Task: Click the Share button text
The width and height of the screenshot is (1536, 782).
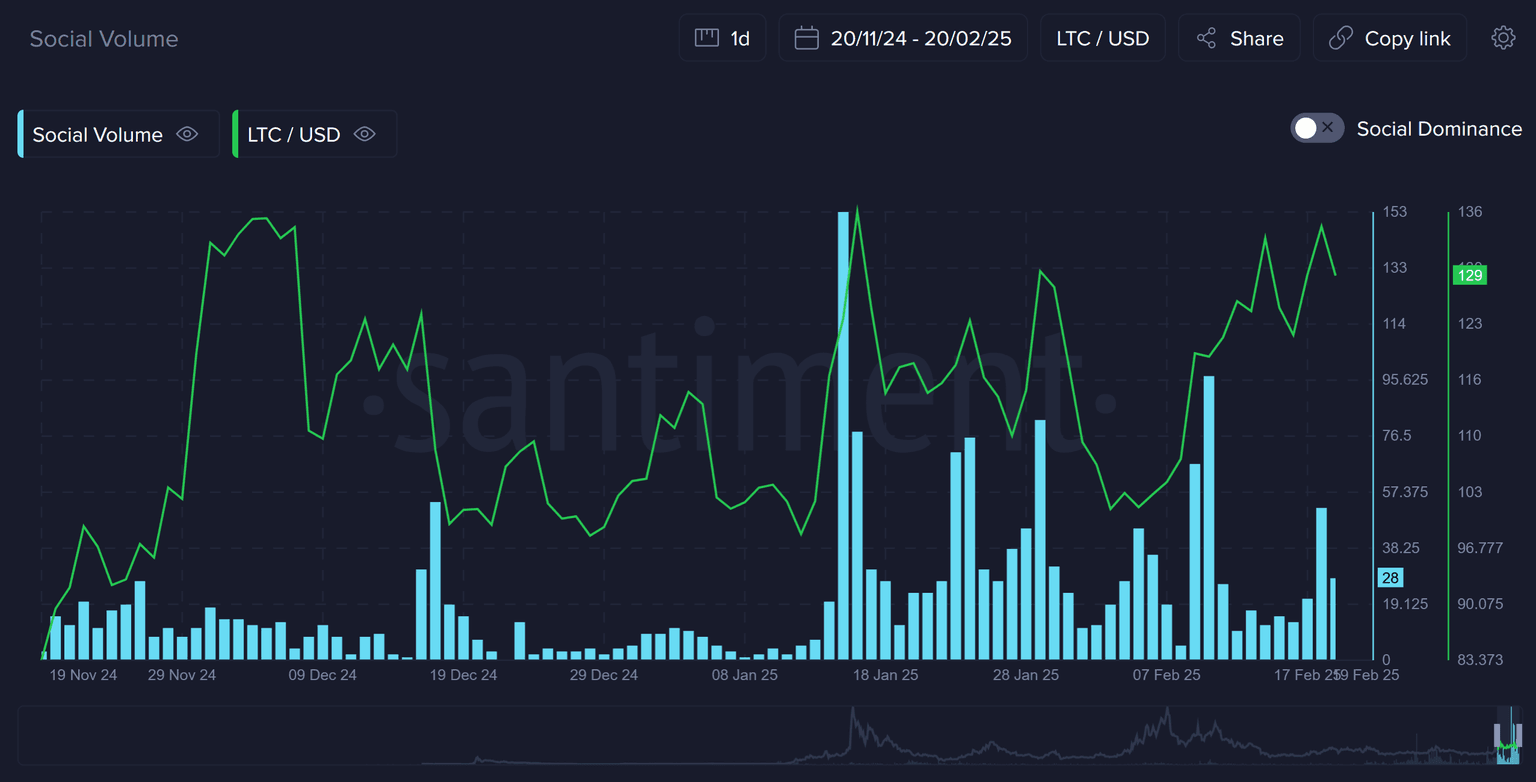Action: click(1256, 38)
